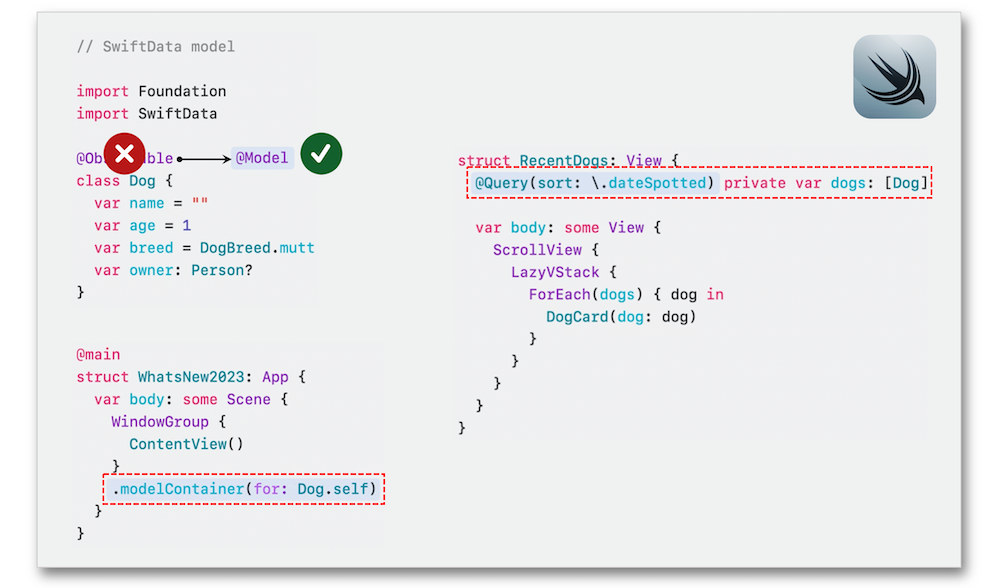1000x588 pixels.
Task: Click the '@main' attribute
Action: [98, 354]
